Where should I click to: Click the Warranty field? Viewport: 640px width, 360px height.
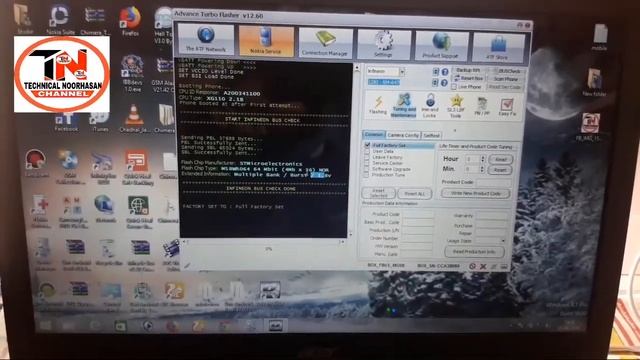click(x=491, y=216)
